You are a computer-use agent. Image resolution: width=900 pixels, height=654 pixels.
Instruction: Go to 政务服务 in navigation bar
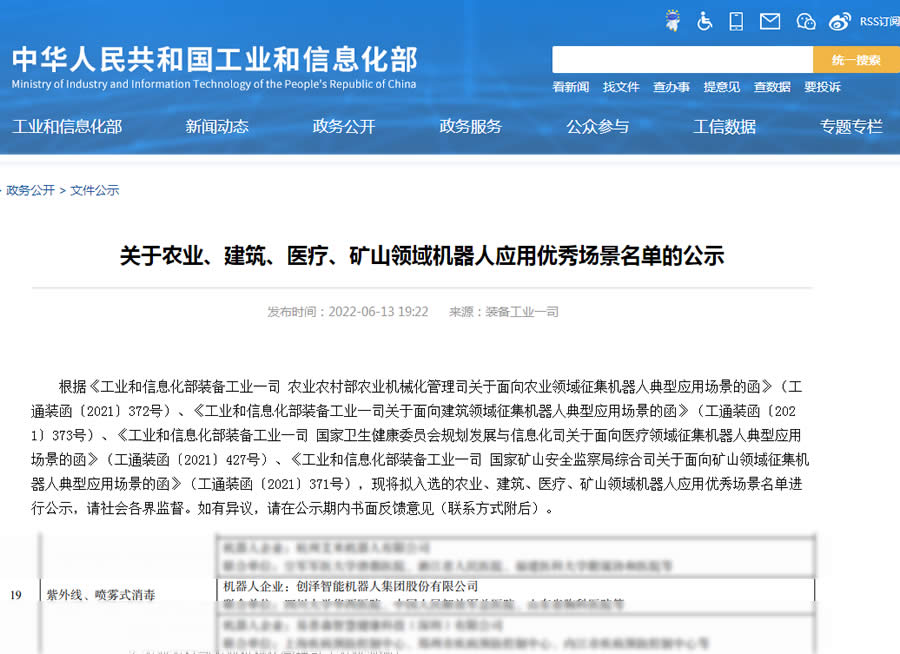471,127
